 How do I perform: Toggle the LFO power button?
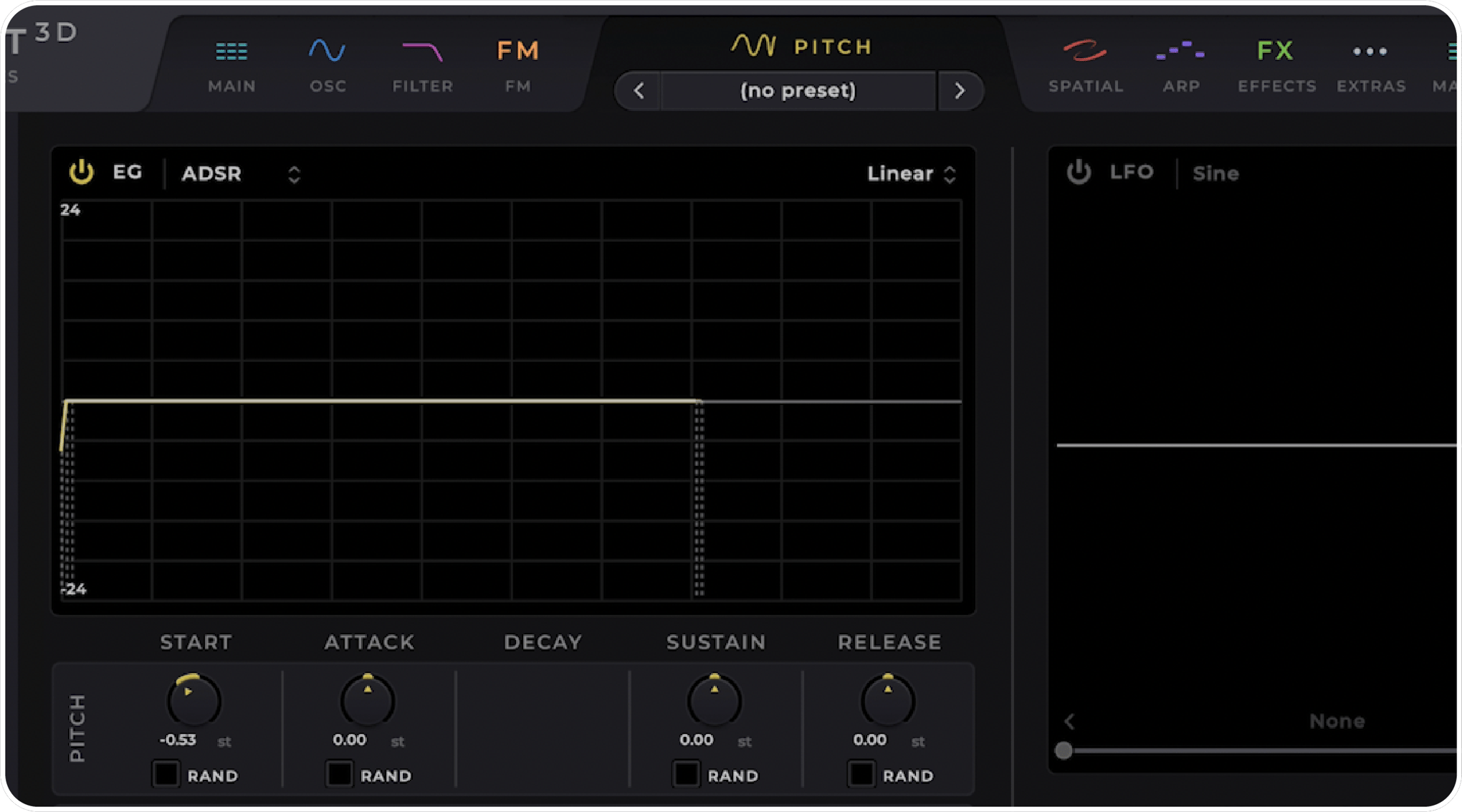point(1080,172)
